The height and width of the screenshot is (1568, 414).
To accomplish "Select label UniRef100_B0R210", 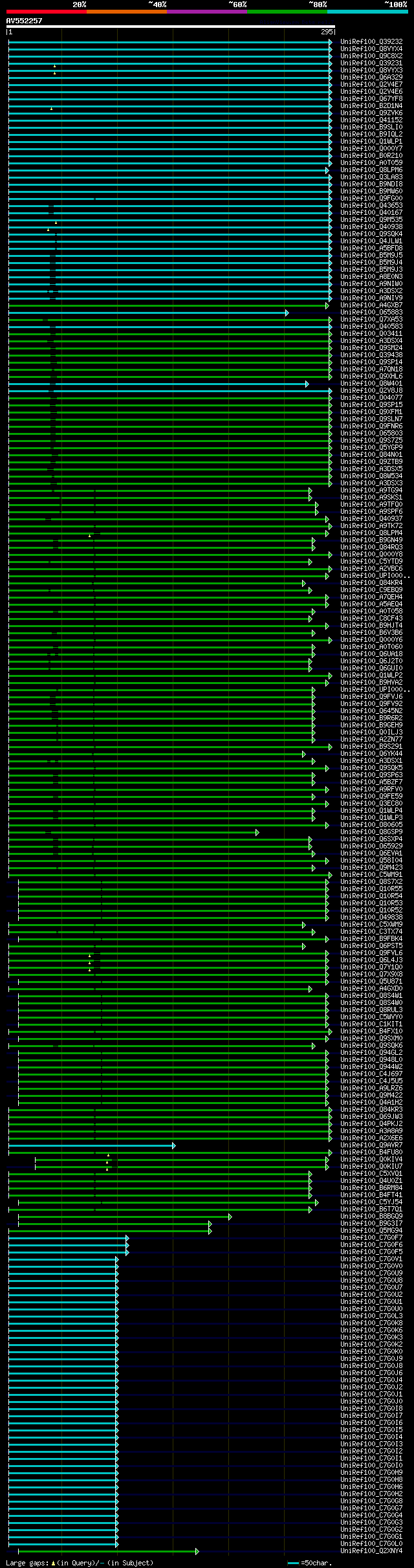I will coord(371,156).
